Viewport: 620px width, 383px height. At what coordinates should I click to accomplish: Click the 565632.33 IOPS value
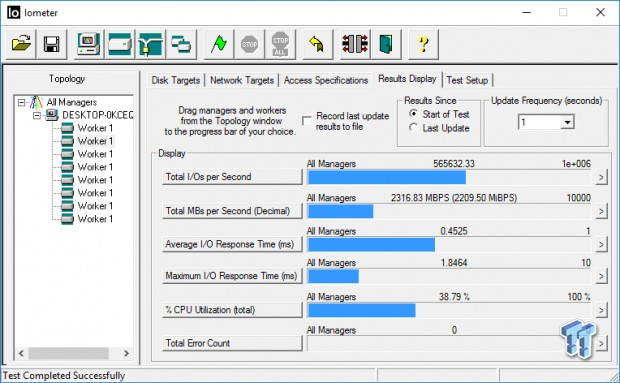point(454,164)
